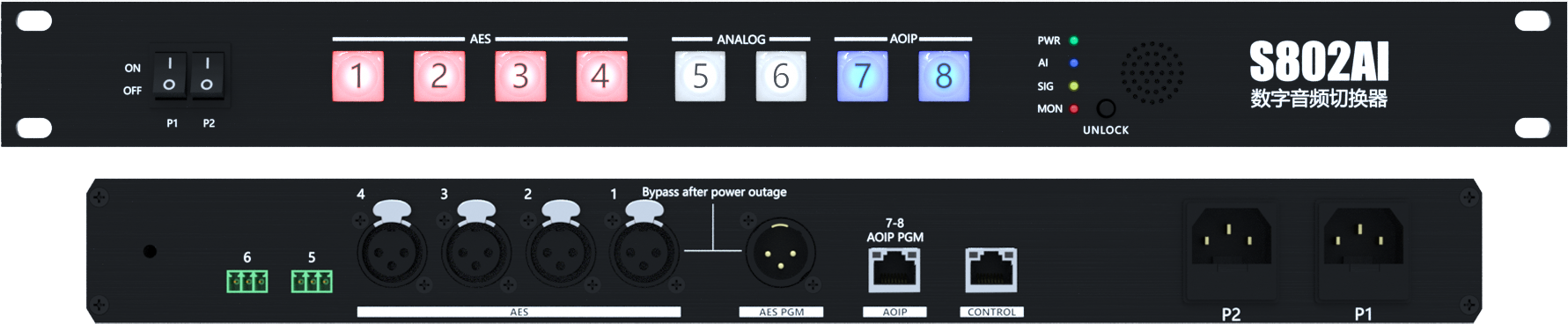Click the CONTROL RJ45 port
The width and height of the screenshot is (1568, 324).
991,269
